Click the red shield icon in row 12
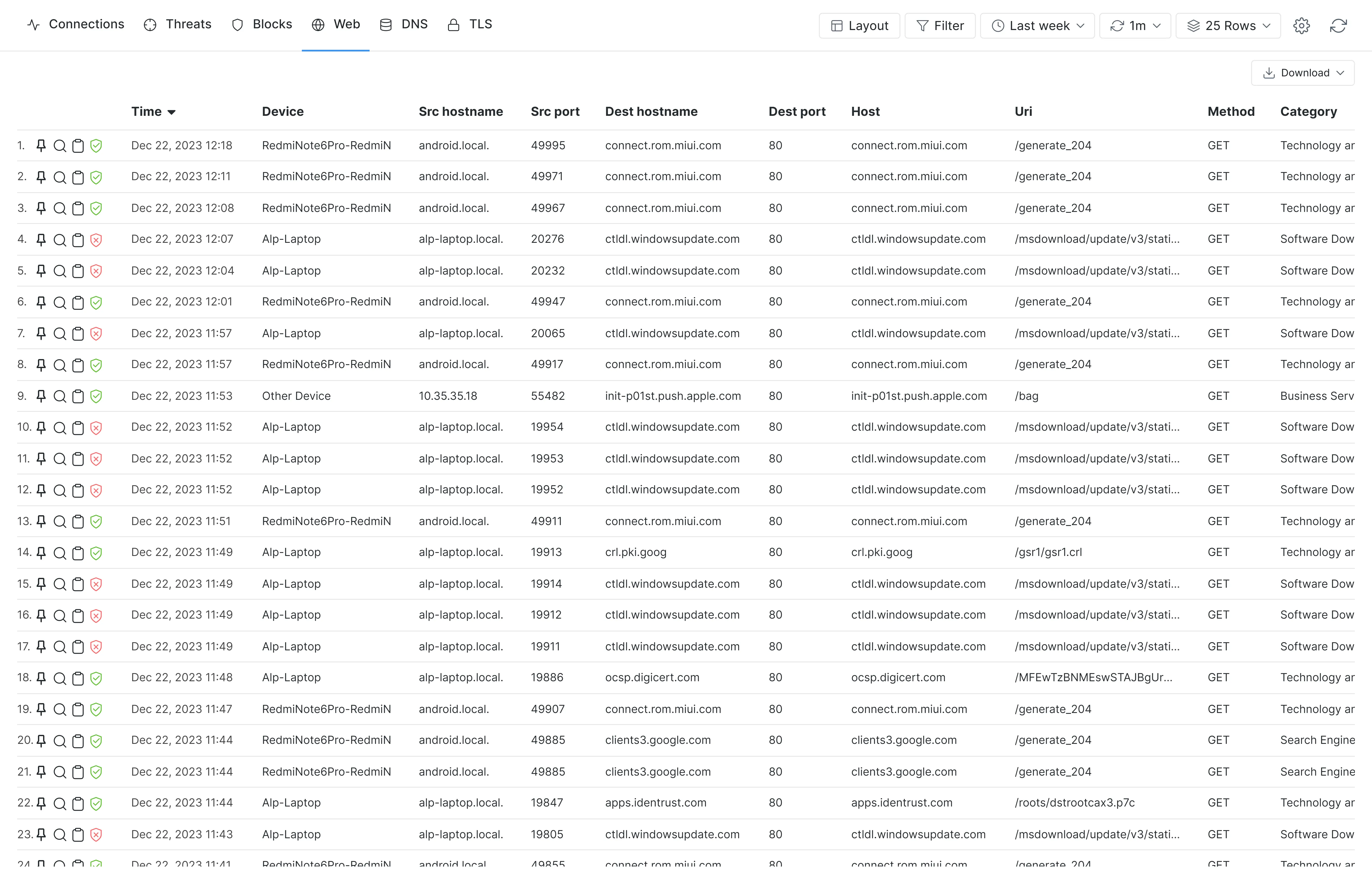 tap(96, 490)
